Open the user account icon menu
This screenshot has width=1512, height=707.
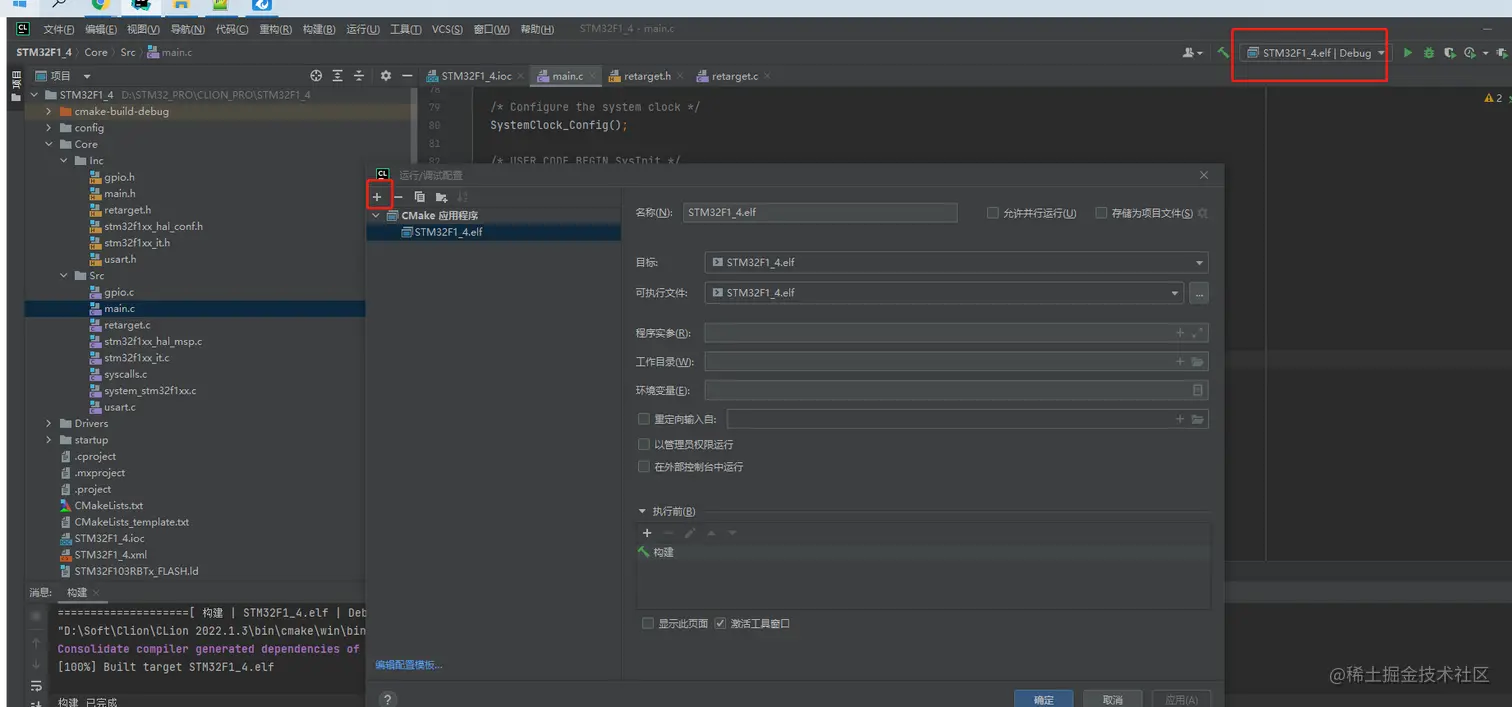point(1193,53)
